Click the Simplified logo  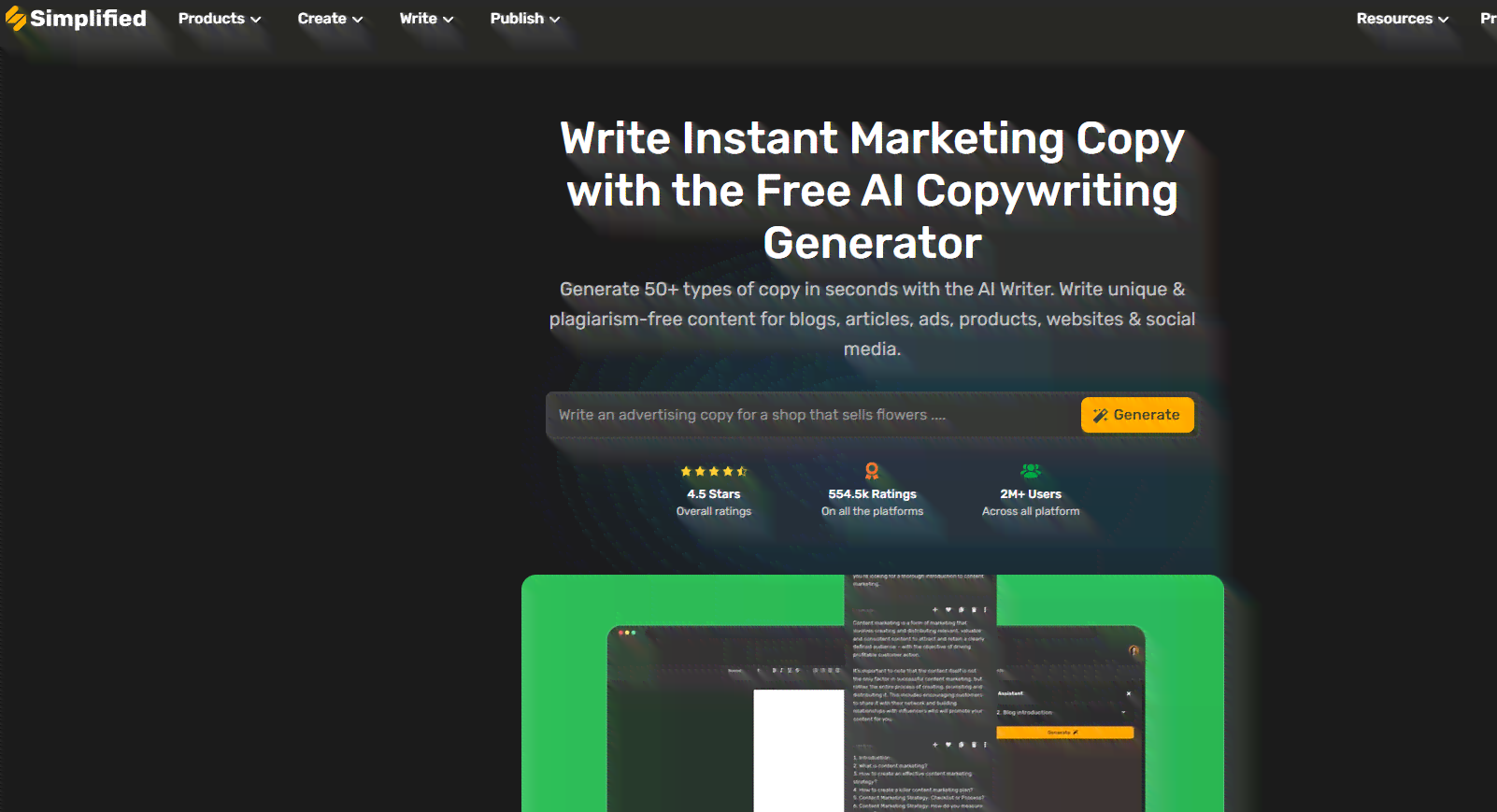click(76, 19)
